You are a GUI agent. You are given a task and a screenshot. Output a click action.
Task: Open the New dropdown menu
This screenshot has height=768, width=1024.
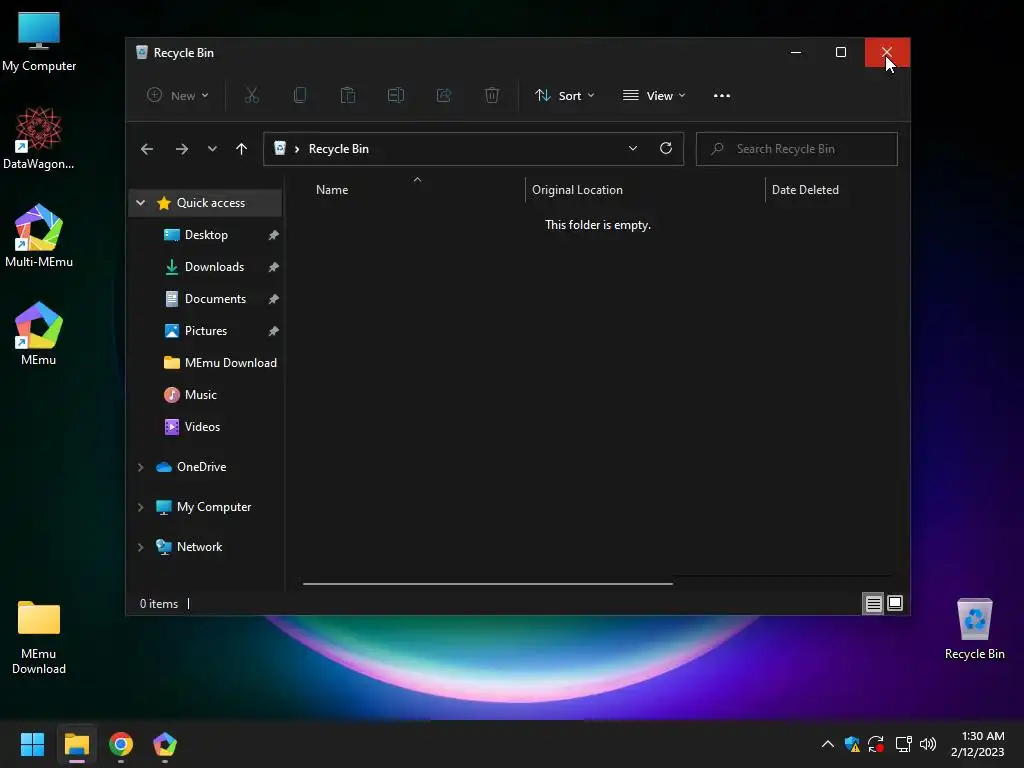(178, 95)
